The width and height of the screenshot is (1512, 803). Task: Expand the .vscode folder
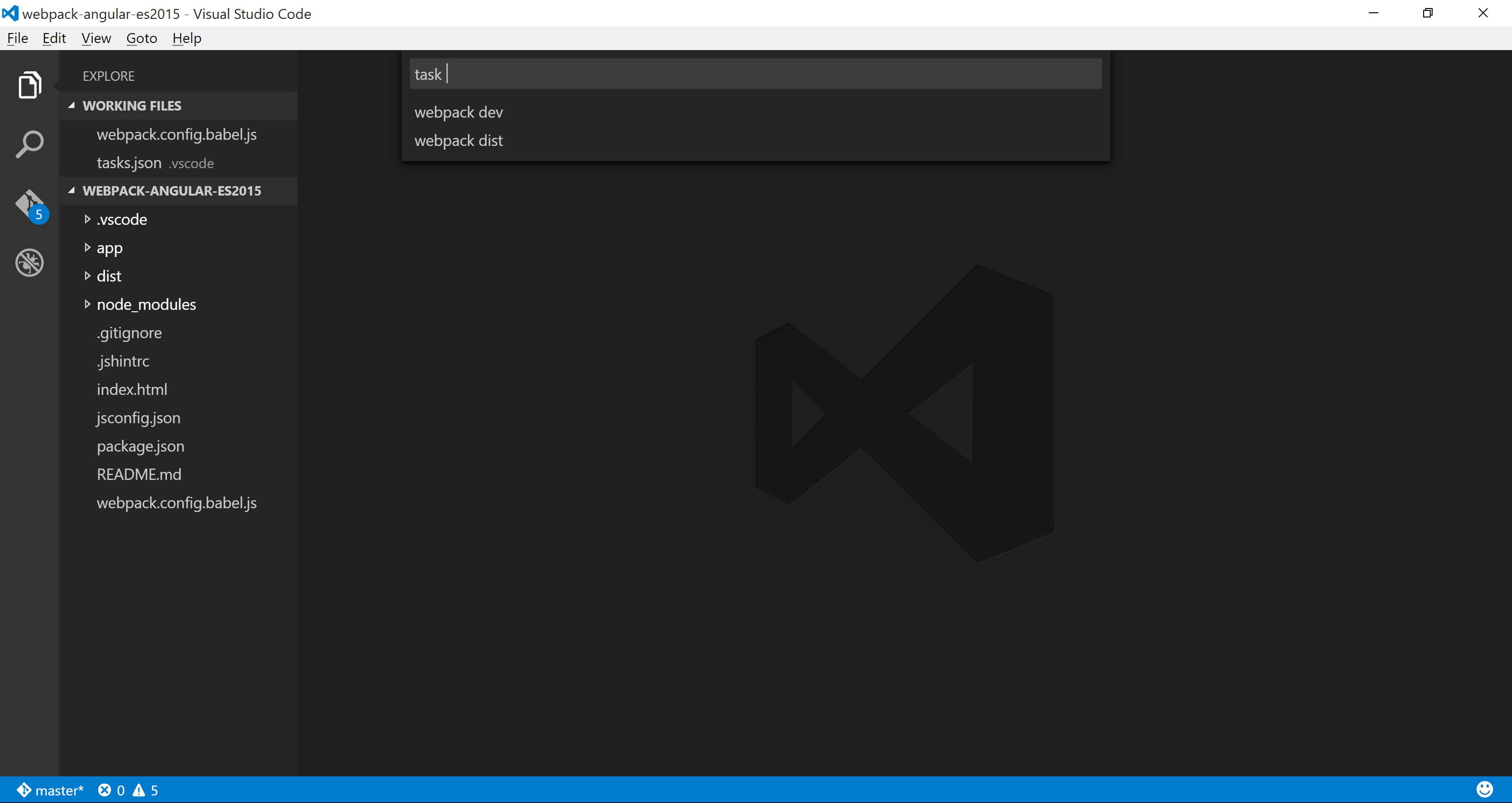(87, 219)
